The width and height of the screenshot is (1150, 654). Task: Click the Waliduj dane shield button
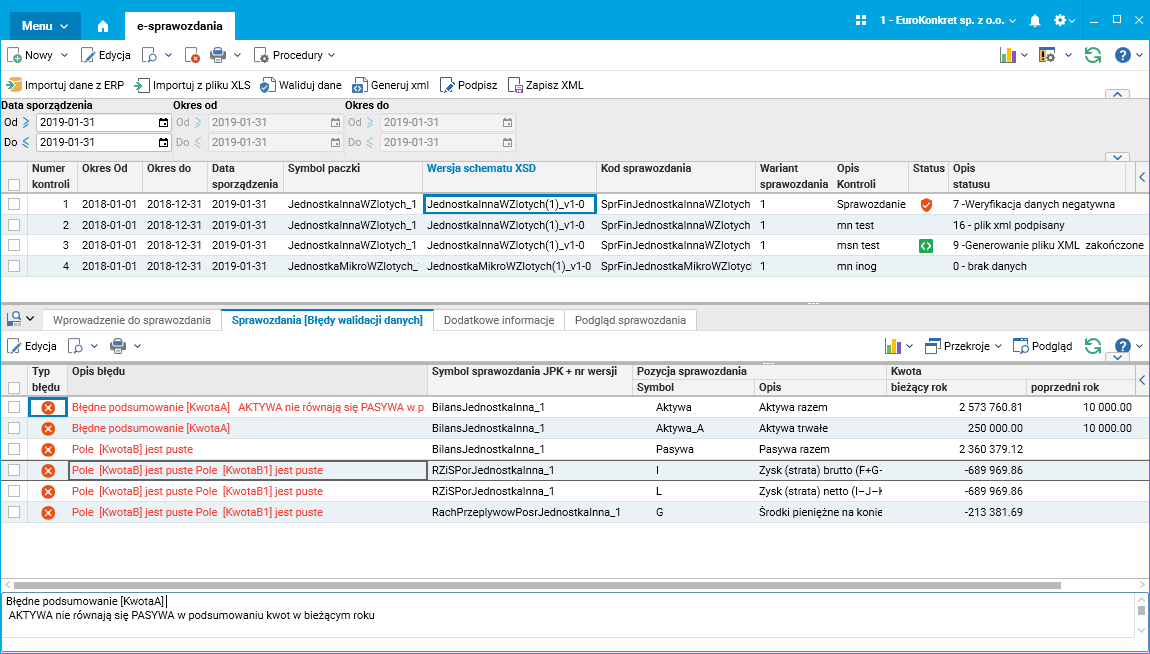[301, 85]
